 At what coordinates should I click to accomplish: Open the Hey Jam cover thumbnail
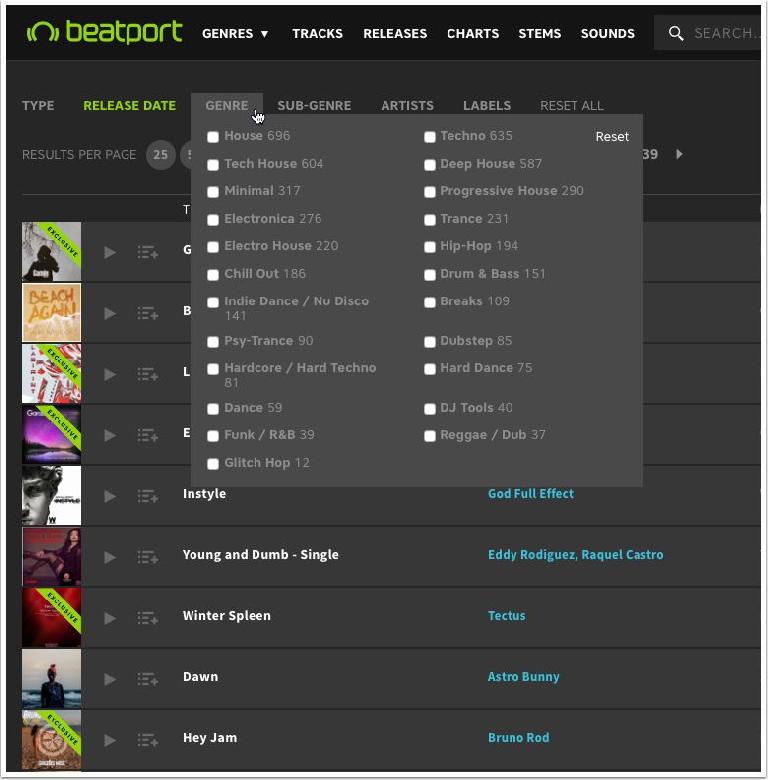tap(51, 740)
